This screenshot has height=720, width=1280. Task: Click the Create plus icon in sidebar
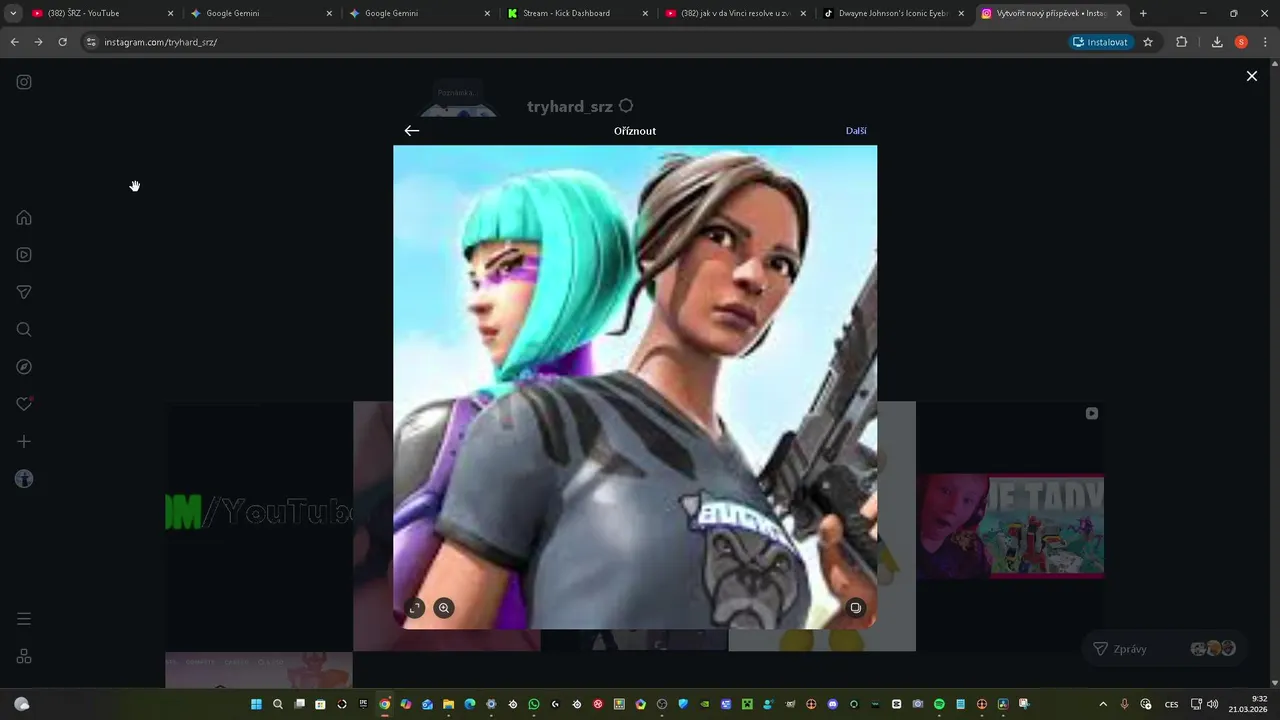[24, 442]
